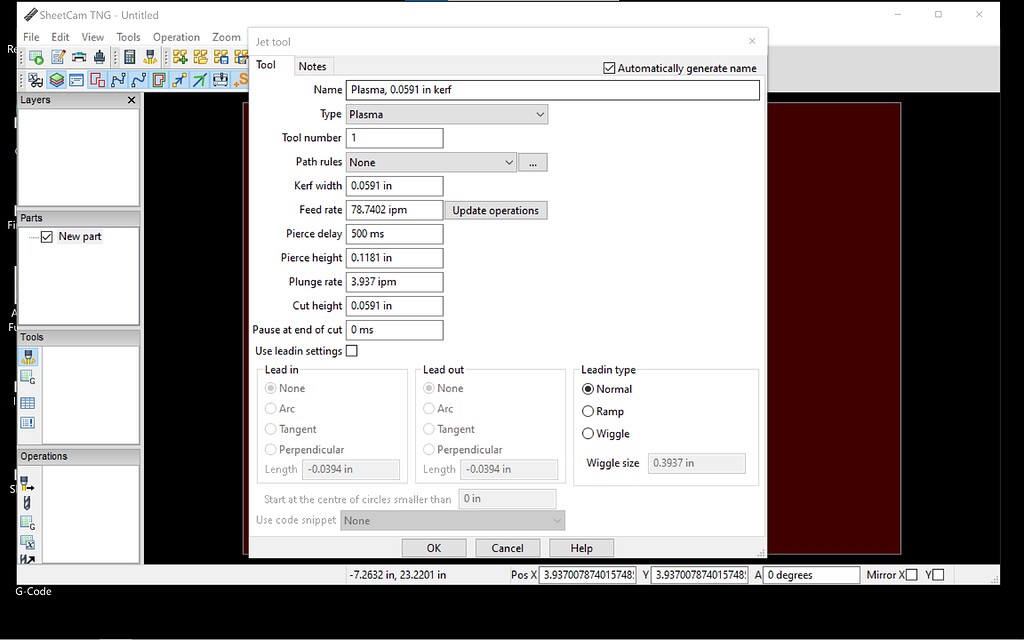Open the Type dropdown showing Plasma

[x=446, y=114]
